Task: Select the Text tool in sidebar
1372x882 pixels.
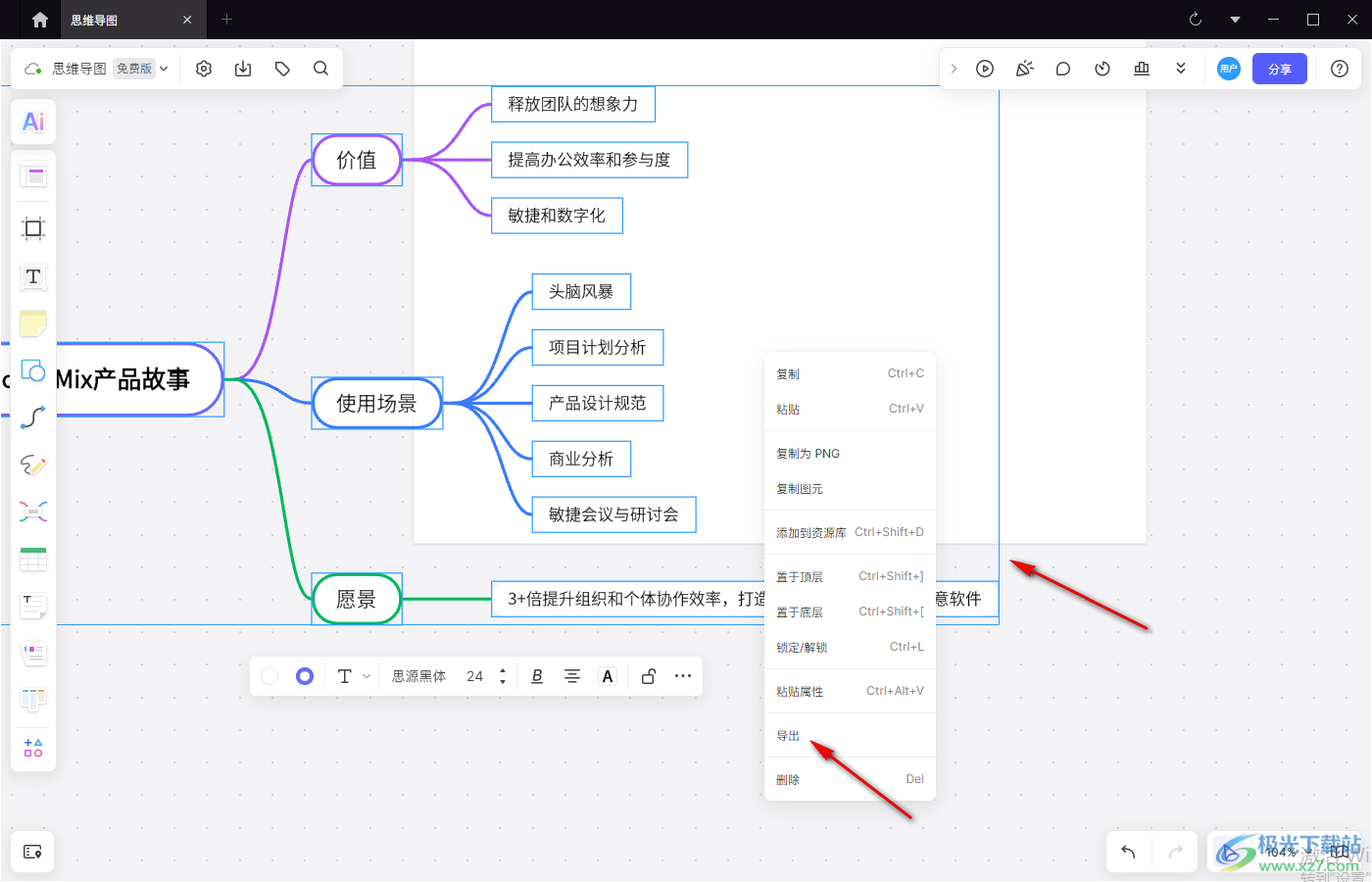Action: tap(33, 276)
